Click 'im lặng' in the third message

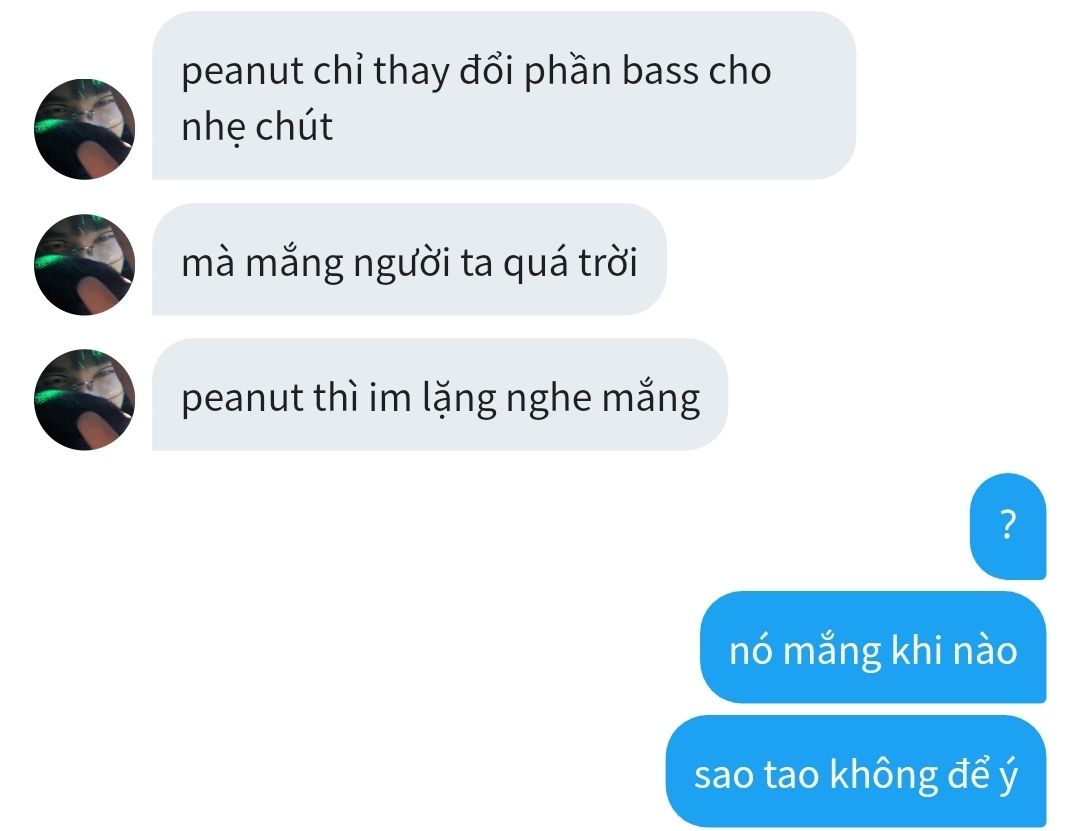pyautogui.click(x=433, y=399)
